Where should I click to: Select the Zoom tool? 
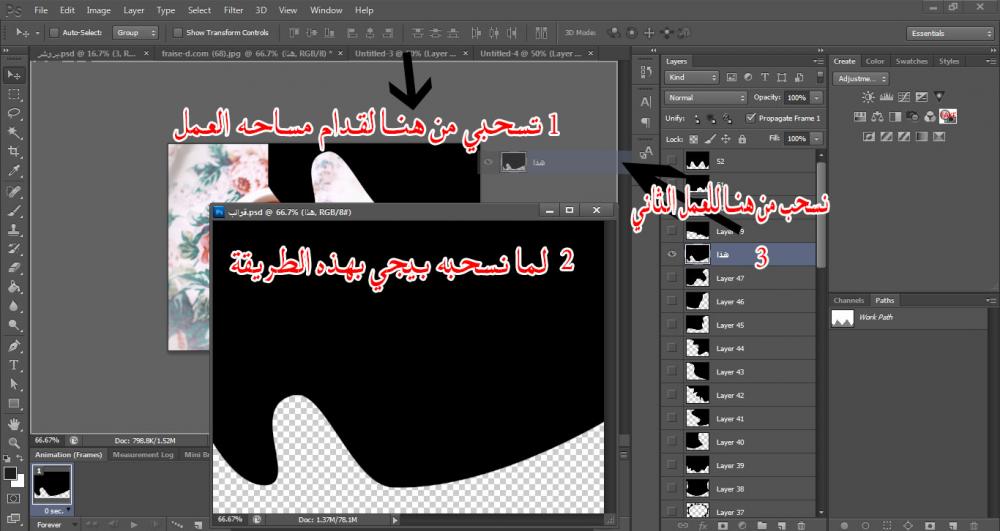14,441
